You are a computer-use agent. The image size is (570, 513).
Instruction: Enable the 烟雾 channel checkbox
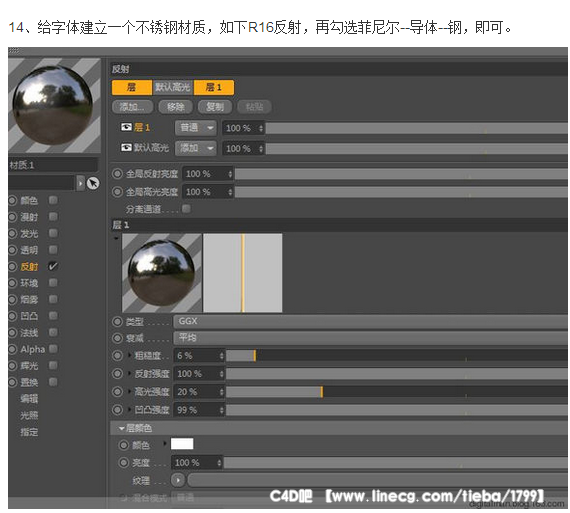coord(53,299)
